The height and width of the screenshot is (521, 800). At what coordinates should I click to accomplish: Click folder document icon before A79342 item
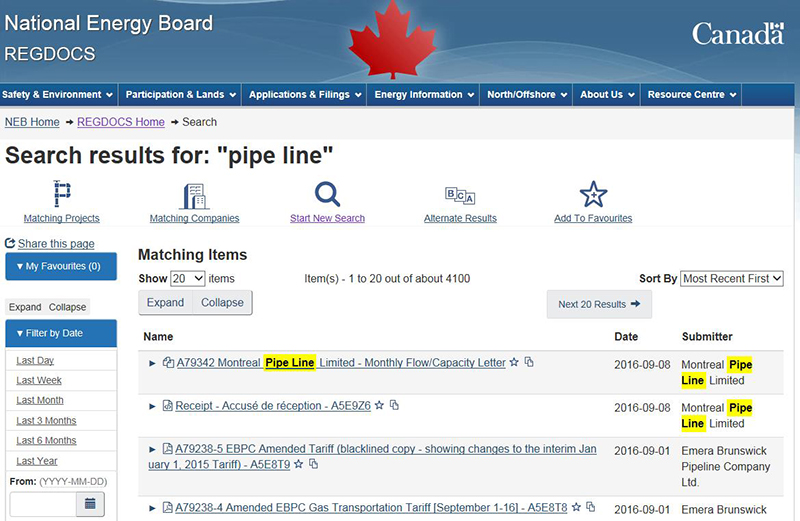coord(168,362)
